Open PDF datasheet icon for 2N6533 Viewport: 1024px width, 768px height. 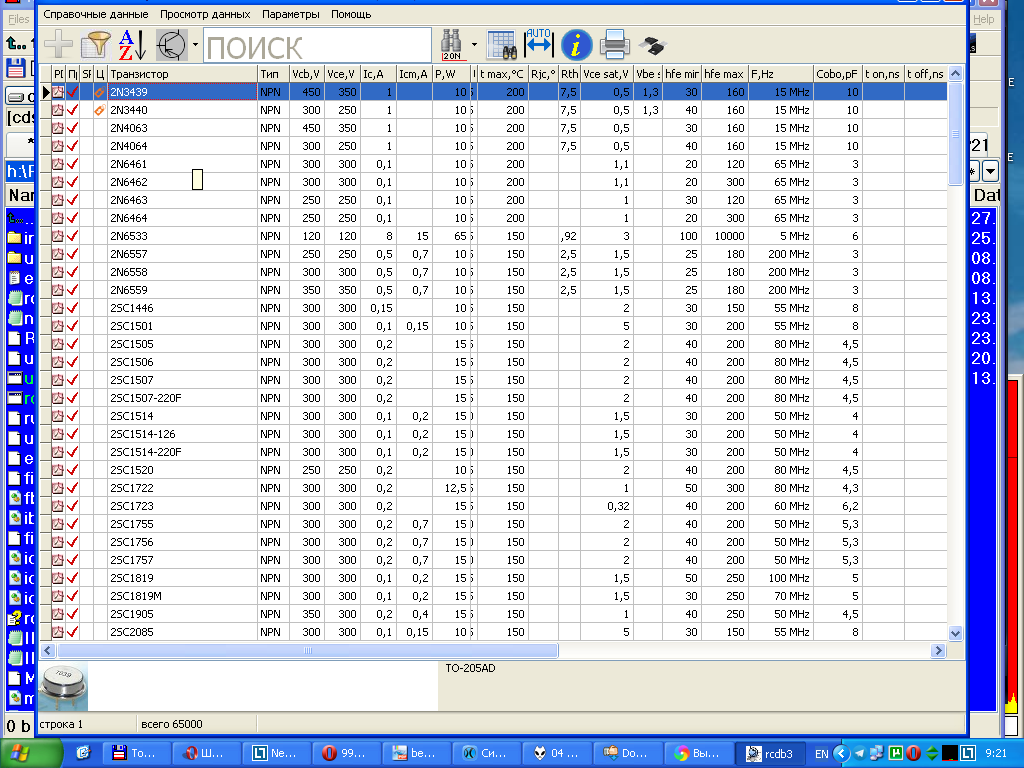click(58, 236)
